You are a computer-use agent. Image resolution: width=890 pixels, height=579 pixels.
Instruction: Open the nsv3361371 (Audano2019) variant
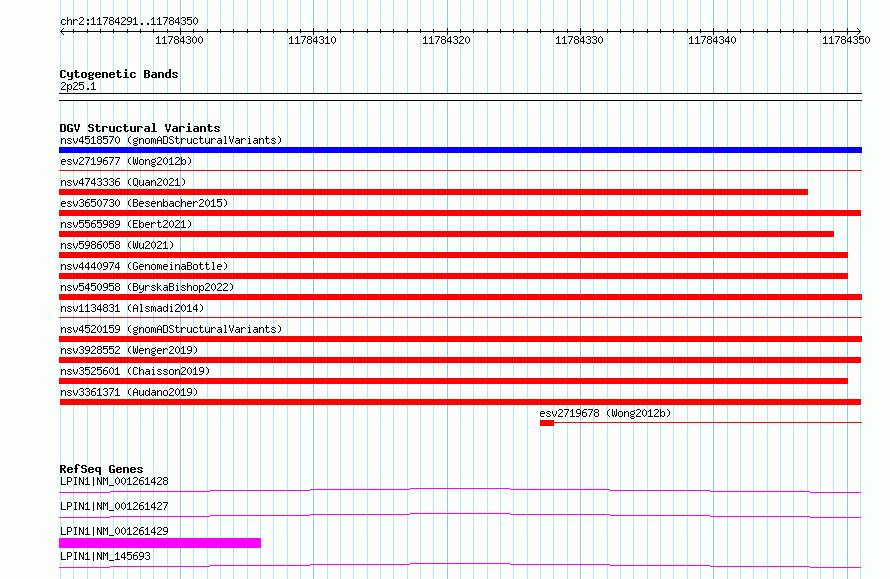pyautogui.click(x=129, y=392)
